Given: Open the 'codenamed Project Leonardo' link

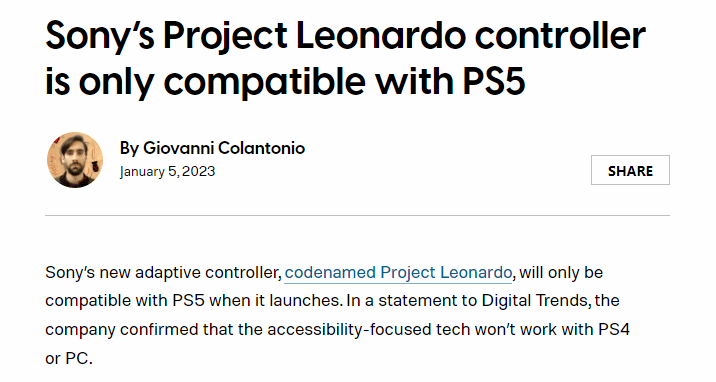Looking at the screenshot, I should [x=398, y=272].
